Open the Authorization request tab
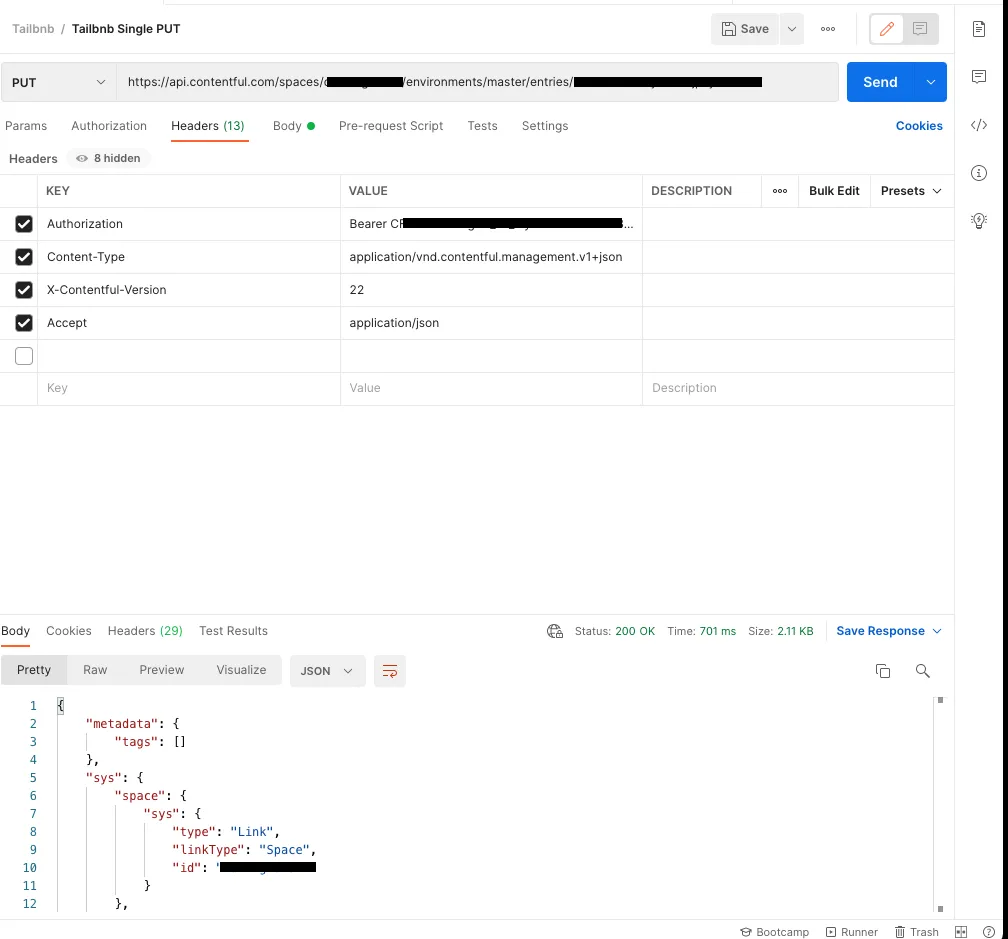Image resolution: width=1008 pixels, height=939 pixels. coord(109,126)
